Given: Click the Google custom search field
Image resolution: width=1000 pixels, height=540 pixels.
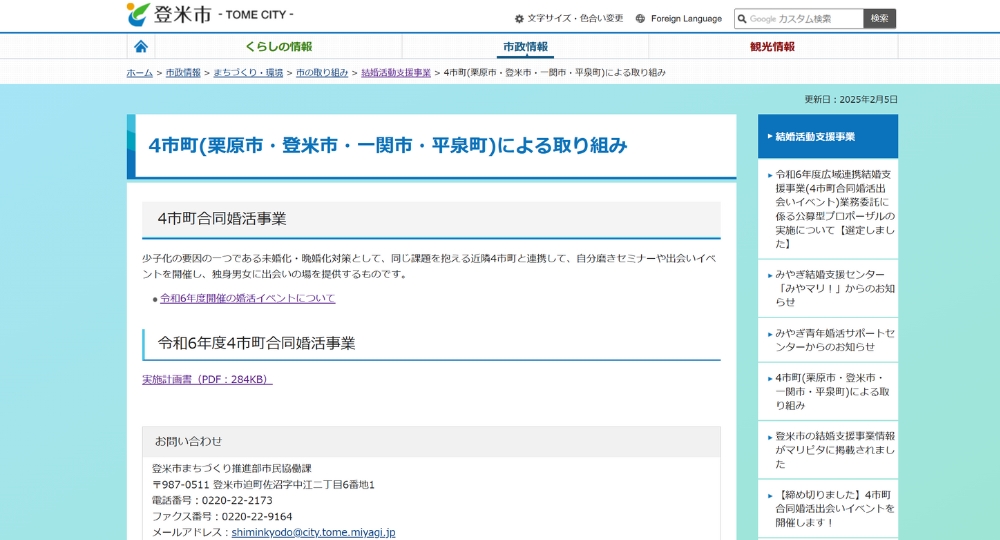Looking at the screenshot, I should 798,18.
